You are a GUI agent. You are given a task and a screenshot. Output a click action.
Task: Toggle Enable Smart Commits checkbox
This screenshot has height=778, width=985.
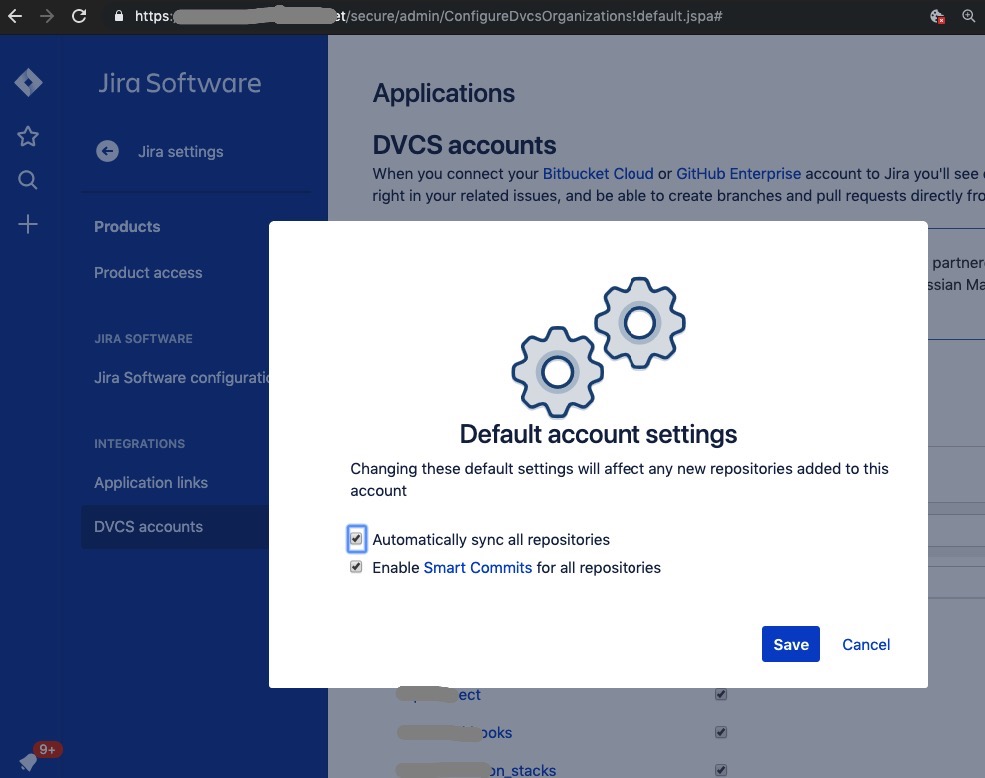[356, 567]
